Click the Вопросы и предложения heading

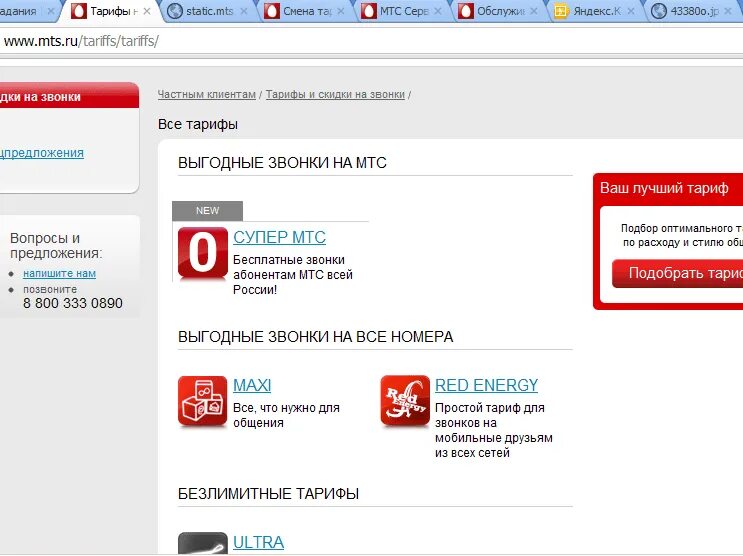(56, 246)
